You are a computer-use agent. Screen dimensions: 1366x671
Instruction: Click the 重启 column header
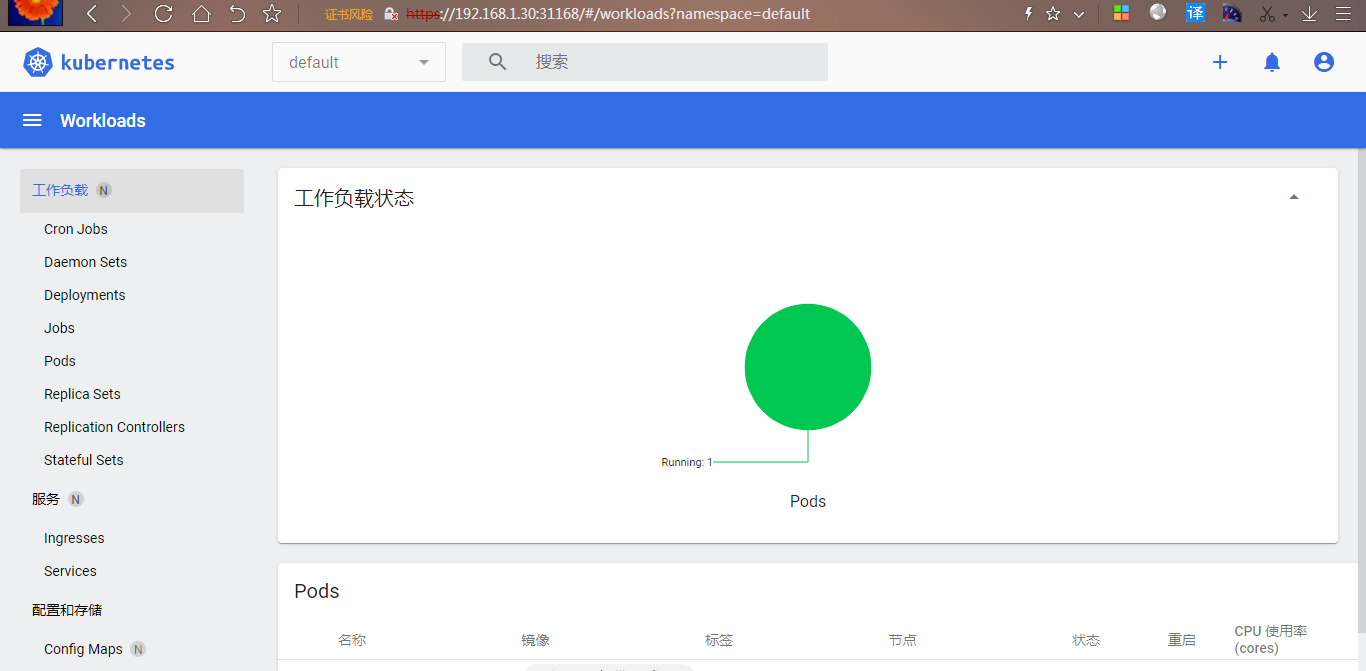pyautogui.click(x=1182, y=640)
